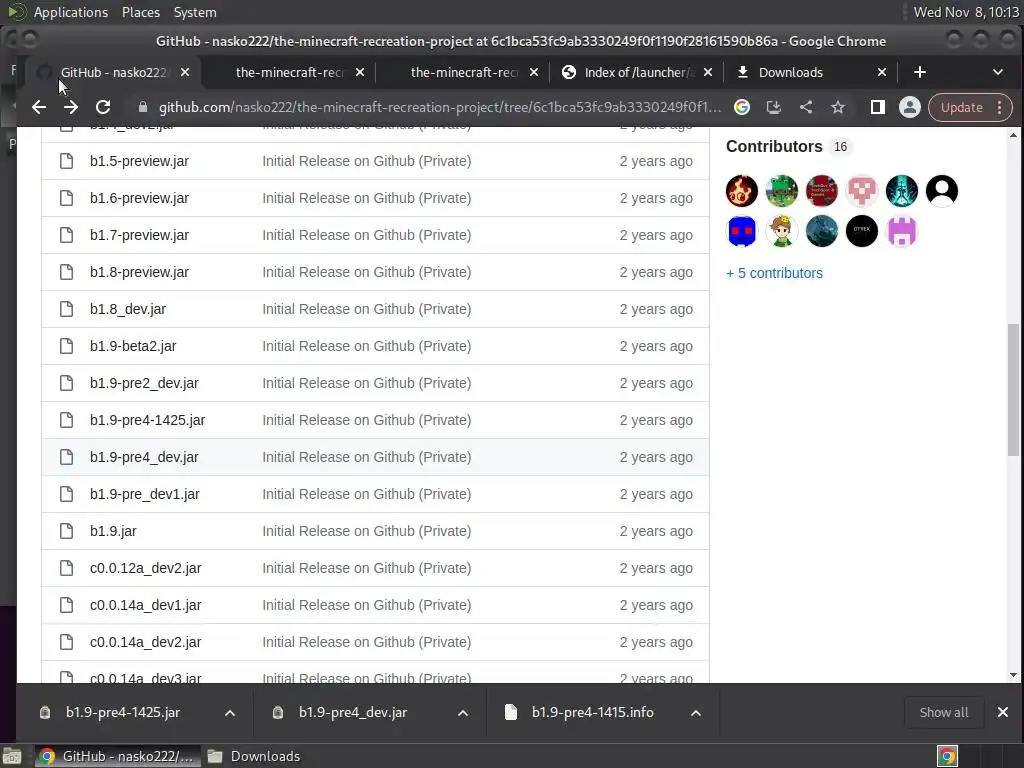The height and width of the screenshot is (768, 1024).
Task: Open file c0.0.12a_dev2.jar
Action: 146,568
